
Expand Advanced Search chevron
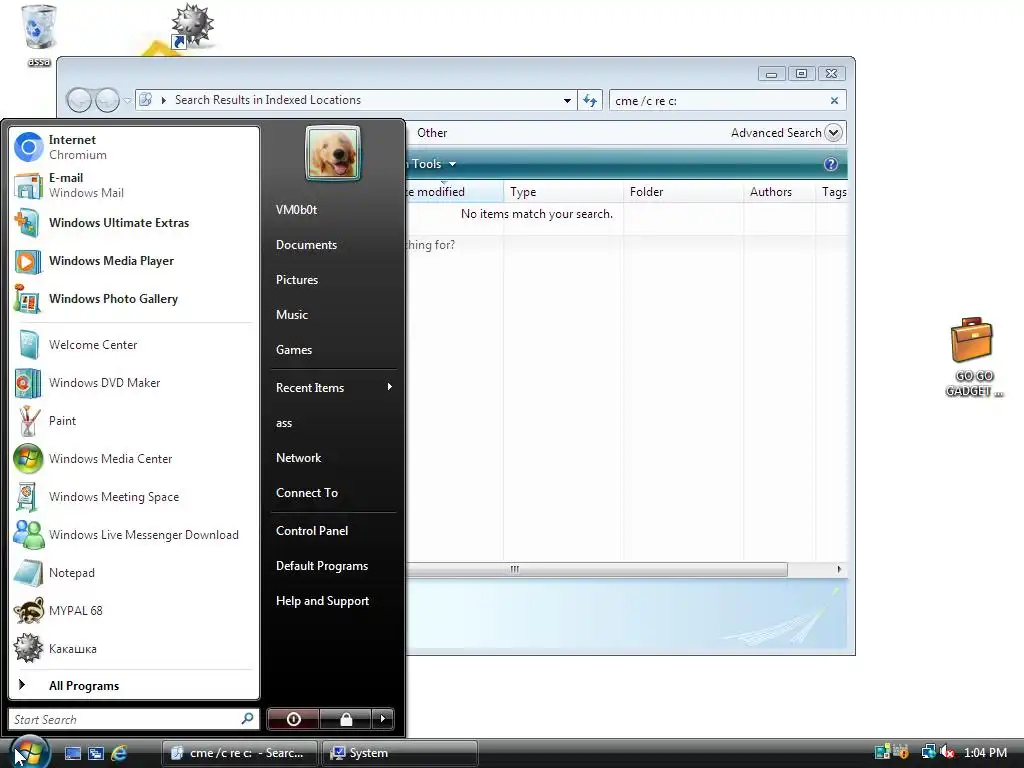833,133
